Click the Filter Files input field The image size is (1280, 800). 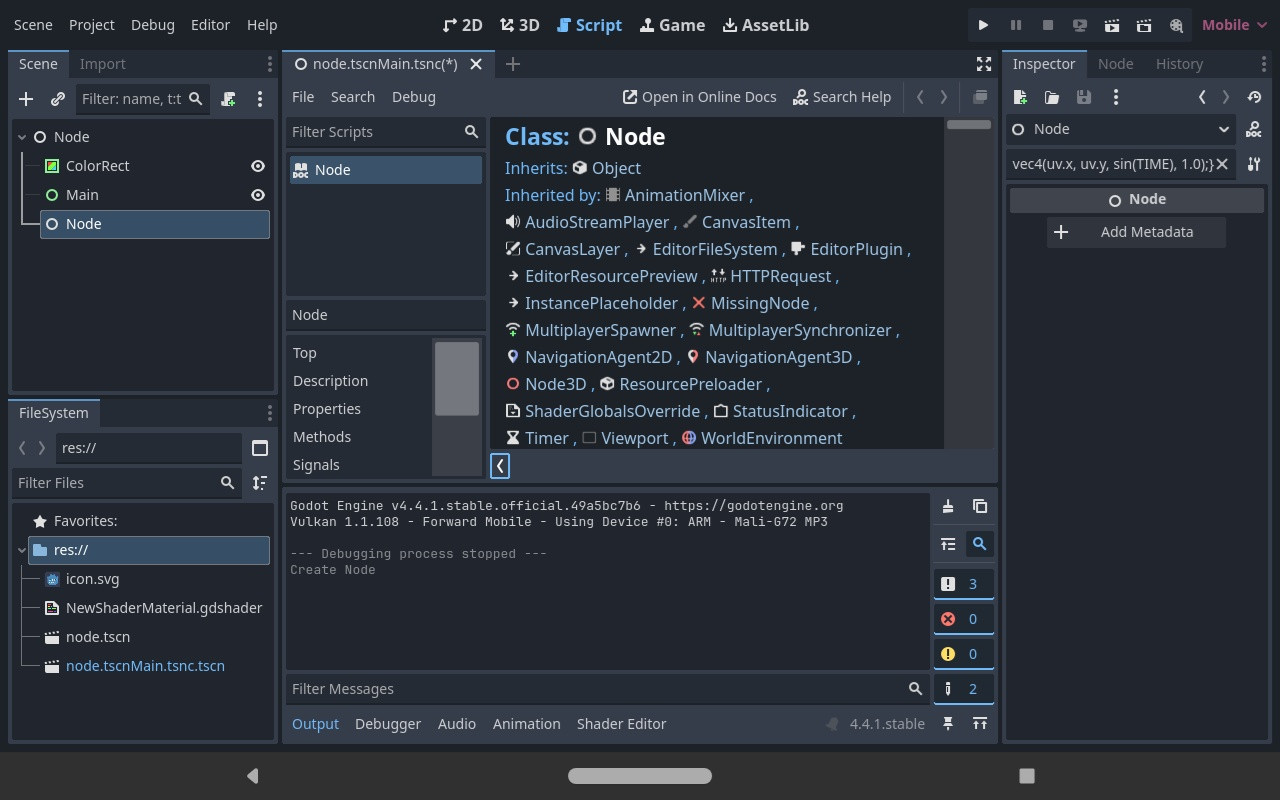tap(128, 483)
